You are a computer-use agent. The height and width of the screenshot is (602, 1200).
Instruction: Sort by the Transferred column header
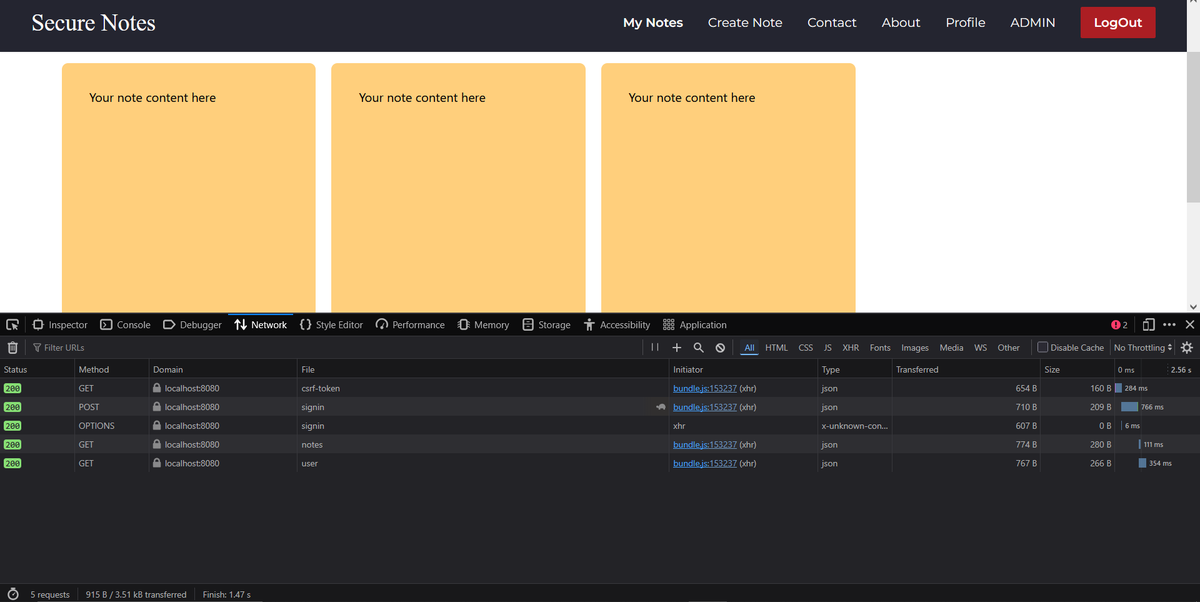(966, 370)
